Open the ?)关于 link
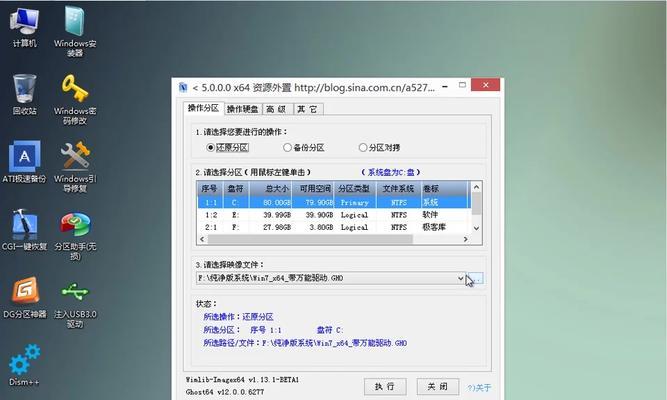667x400 pixels. click(479, 388)
